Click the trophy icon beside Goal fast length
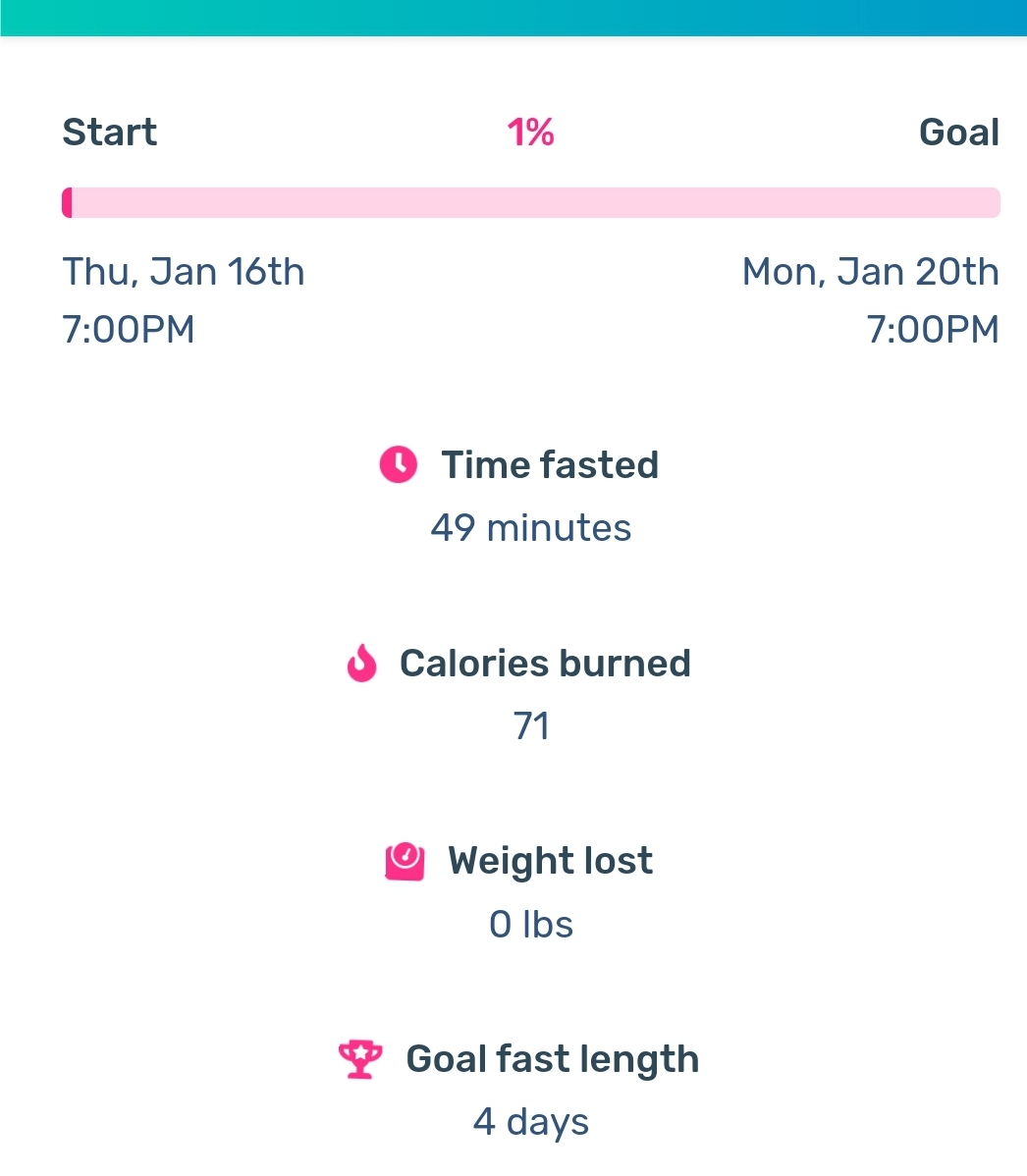Viewport: 1027px width, 1176px height. (361, 1059)
